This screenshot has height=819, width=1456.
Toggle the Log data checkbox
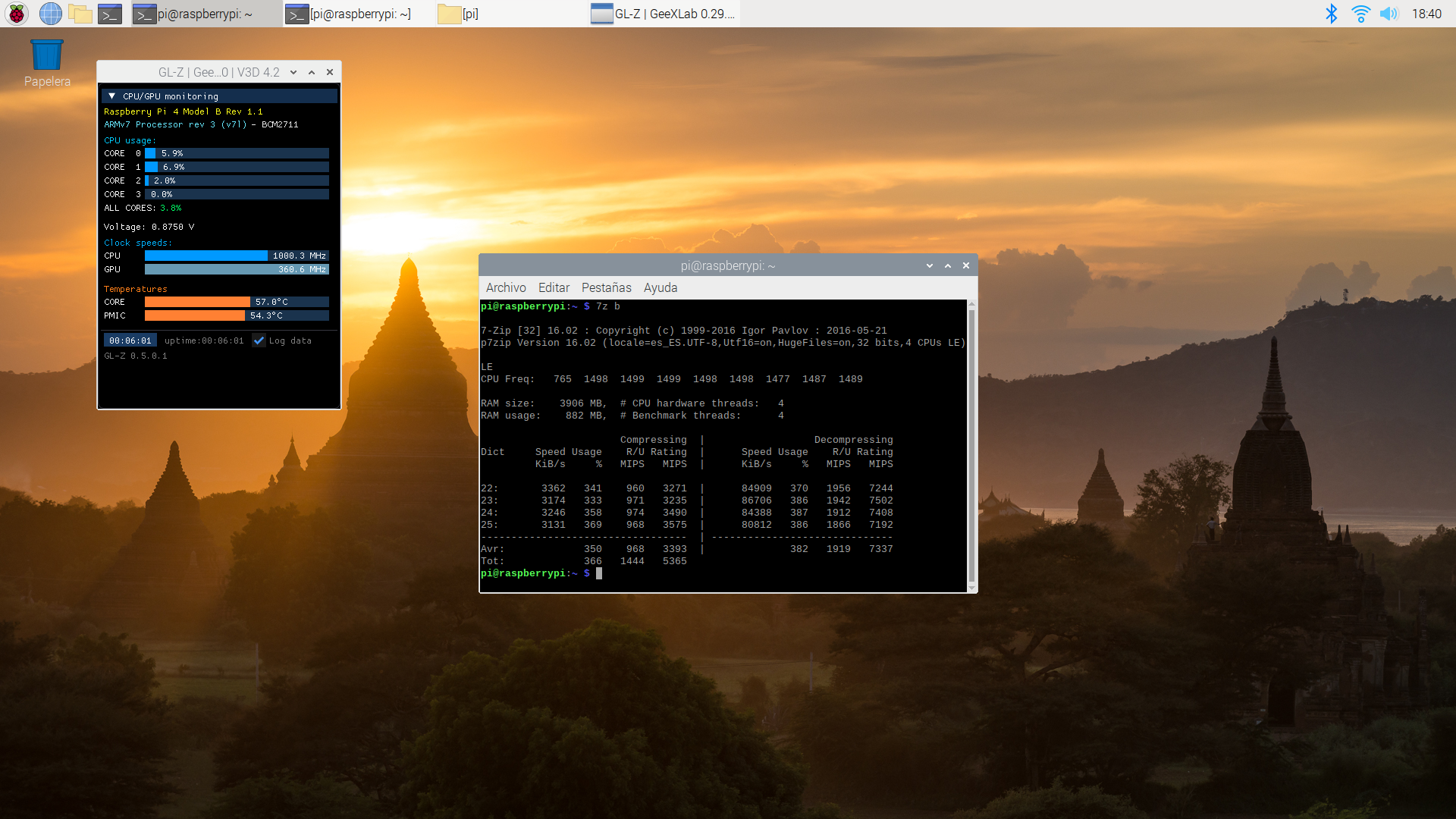point(259,340)
